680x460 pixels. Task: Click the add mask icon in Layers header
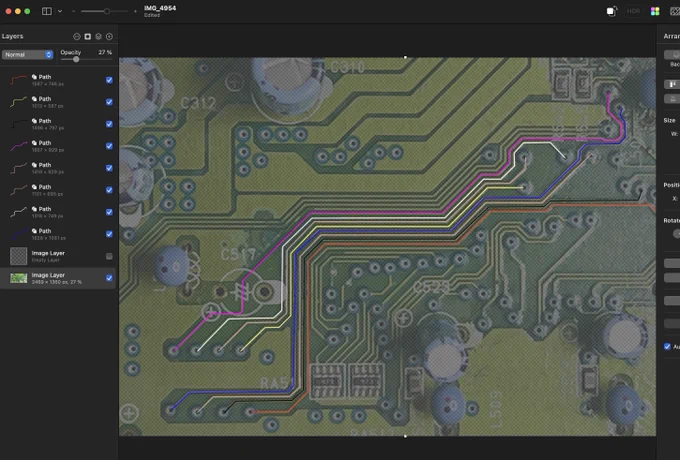[x=88, y=36]
